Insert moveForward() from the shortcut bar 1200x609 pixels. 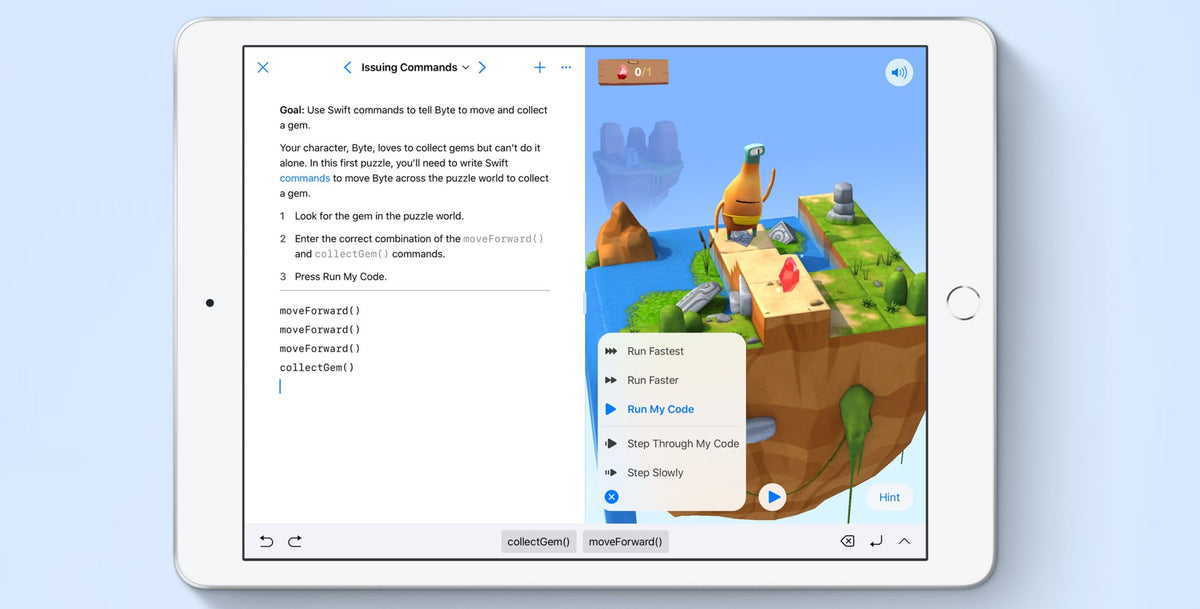(x=626, y=541)
